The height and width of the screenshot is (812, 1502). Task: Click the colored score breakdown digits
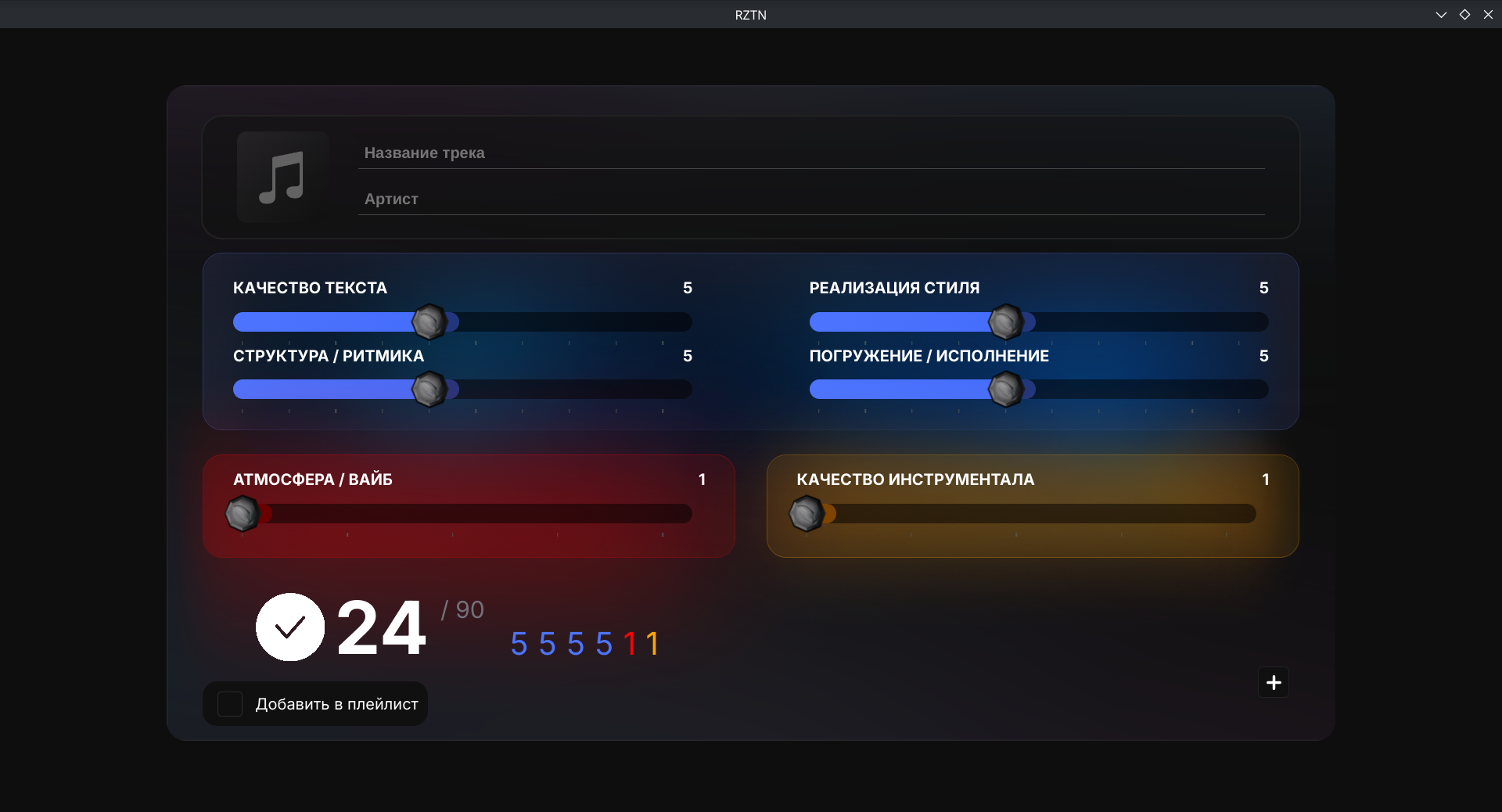pyautogui.click(x=585, y=645)
